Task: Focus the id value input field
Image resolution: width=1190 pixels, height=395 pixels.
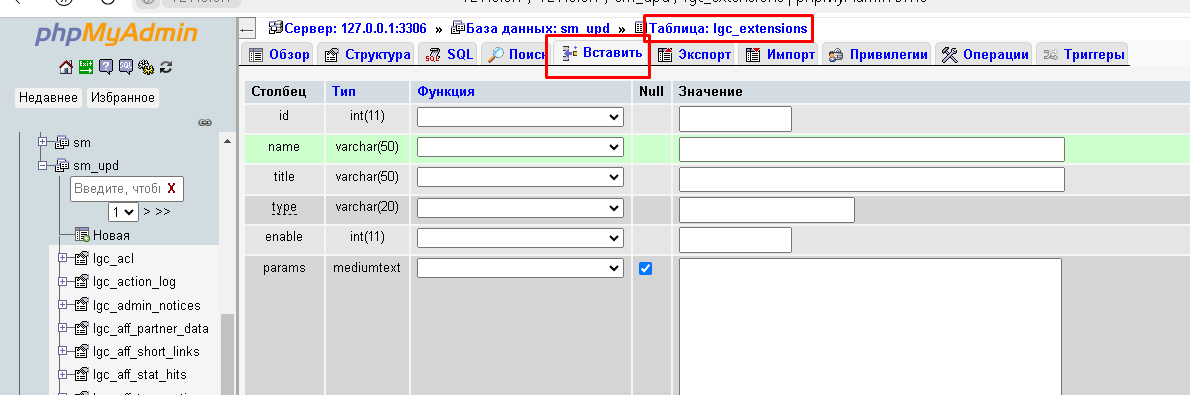Action: [x=735, y=118]
